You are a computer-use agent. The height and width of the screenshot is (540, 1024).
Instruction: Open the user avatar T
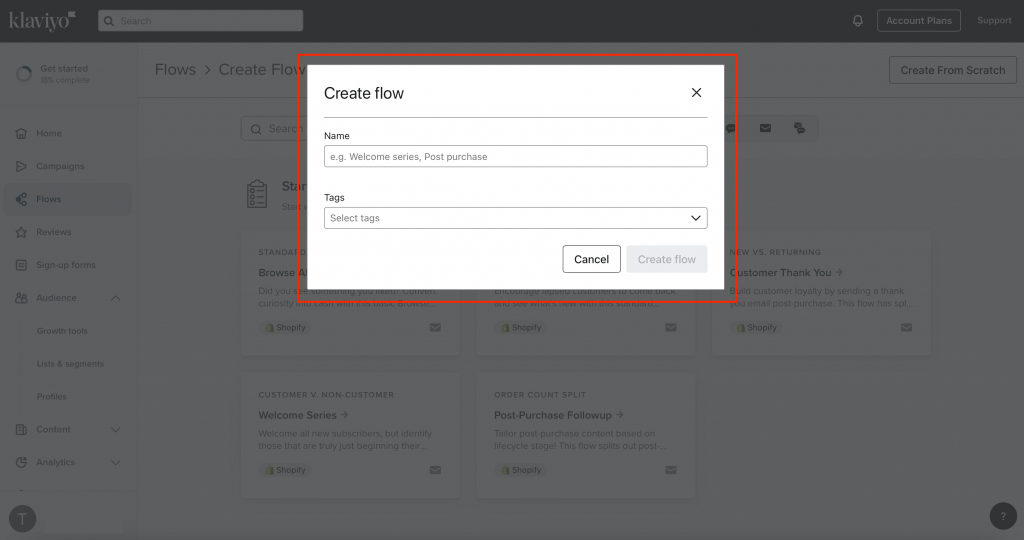[22, 519]
